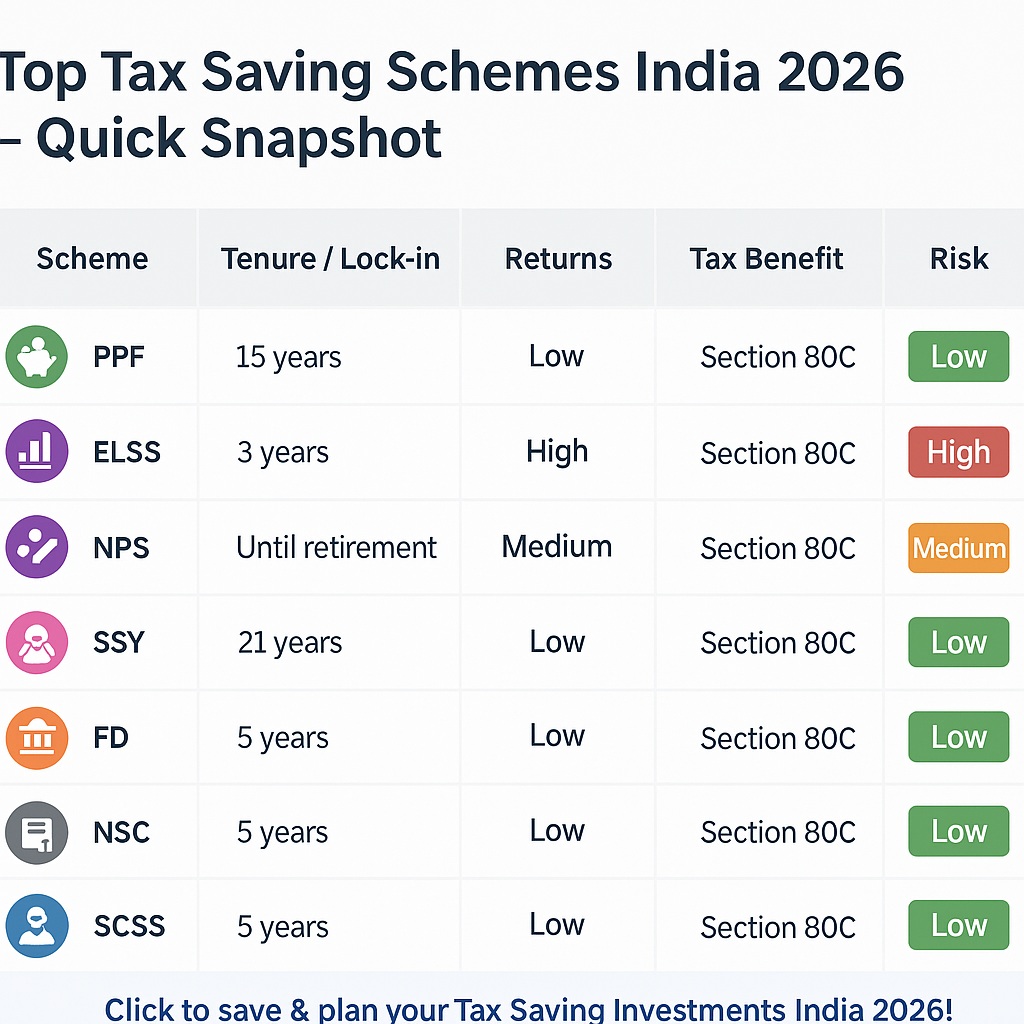Click the gray NSC certificate icon
Screen dimensions: 1024x1024
(37, 832)
